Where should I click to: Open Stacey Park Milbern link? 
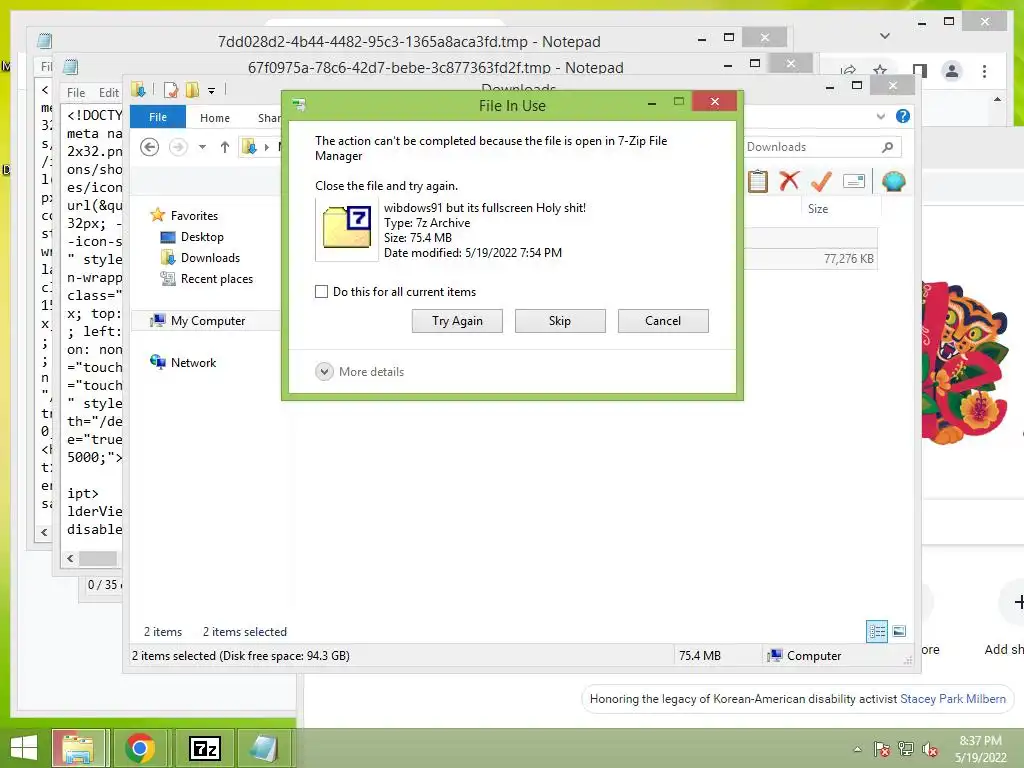pos(953,699)
